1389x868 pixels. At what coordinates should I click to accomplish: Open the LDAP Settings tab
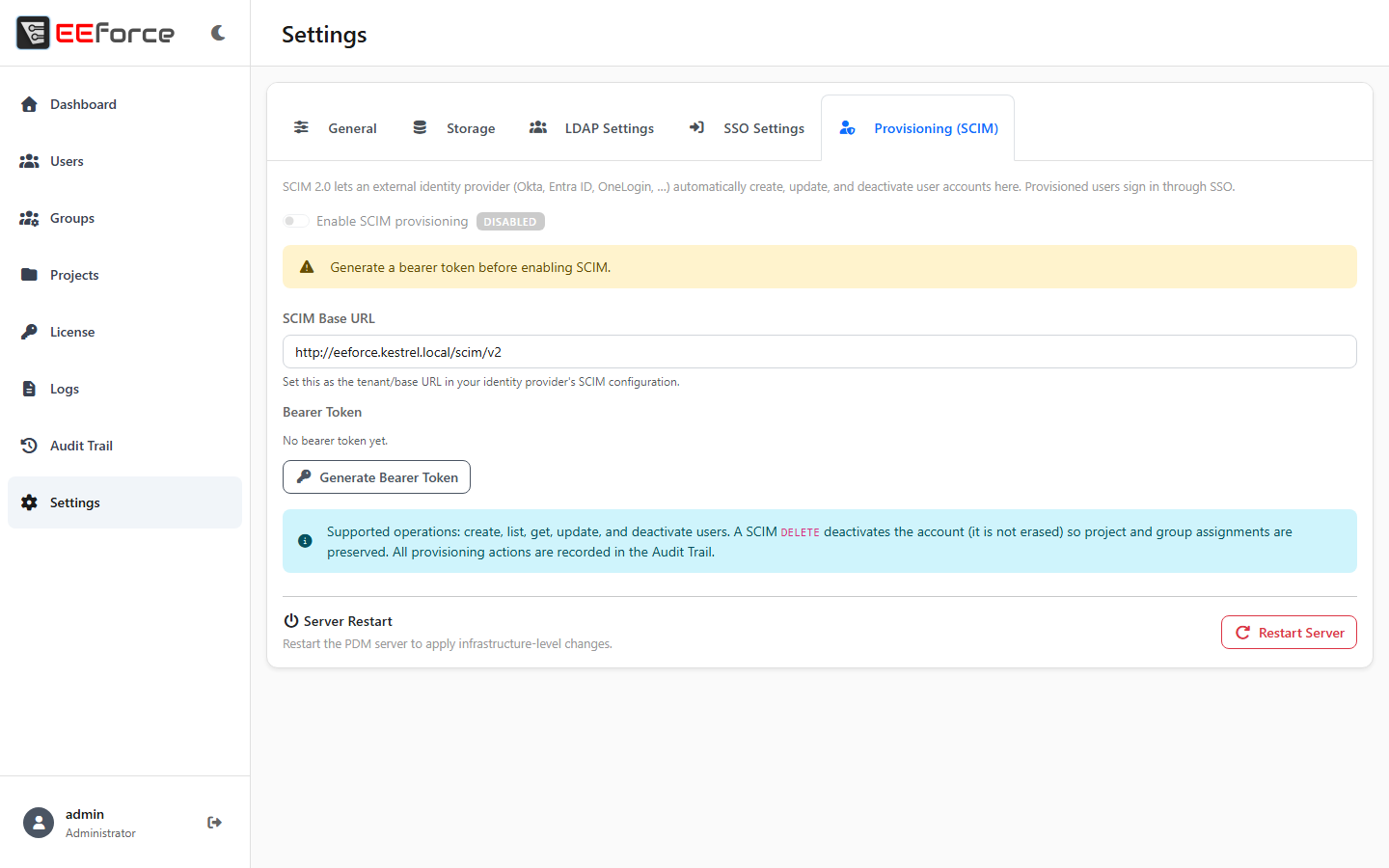click(591, 128)
